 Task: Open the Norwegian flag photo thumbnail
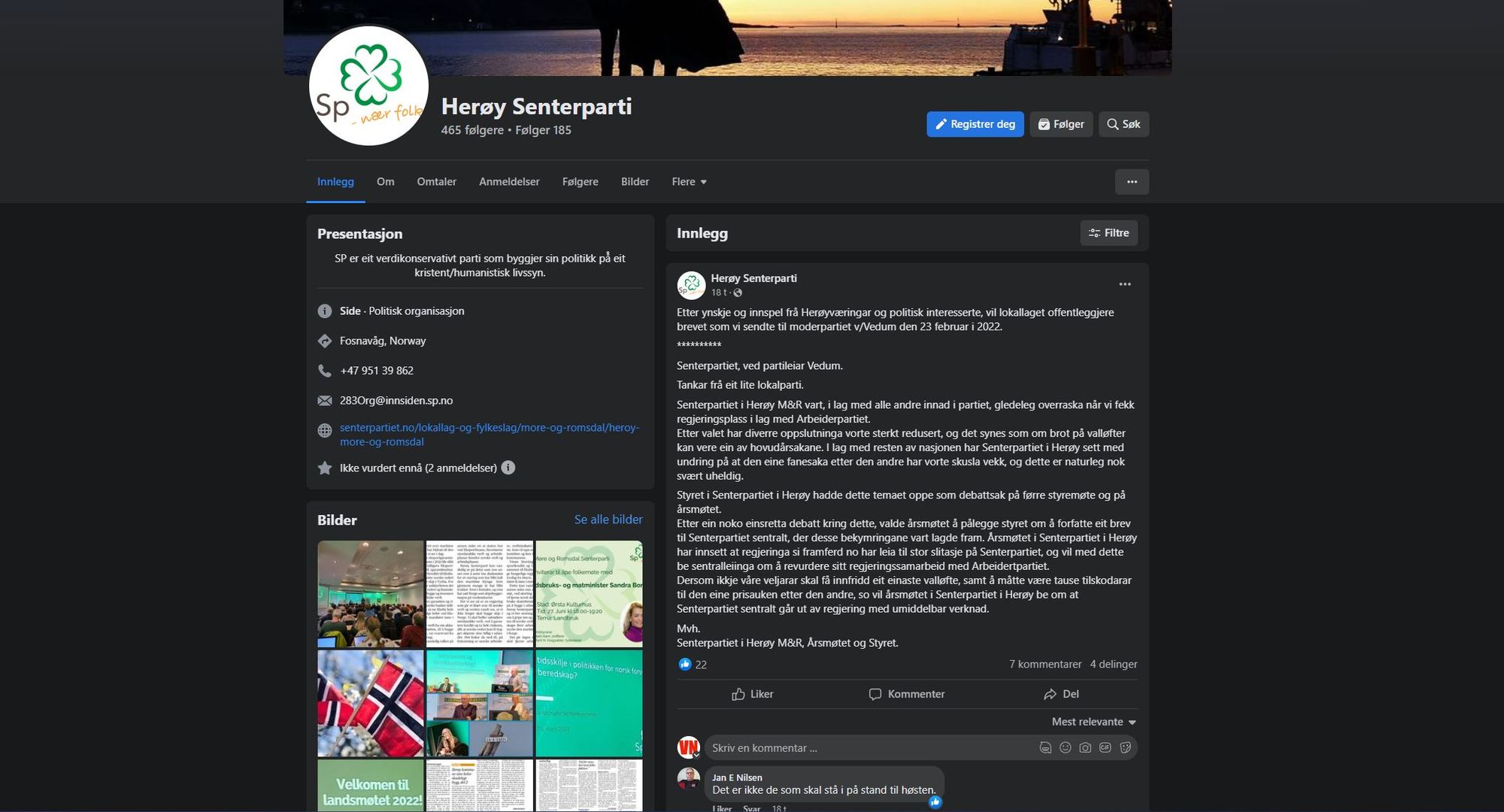[371, 702]
